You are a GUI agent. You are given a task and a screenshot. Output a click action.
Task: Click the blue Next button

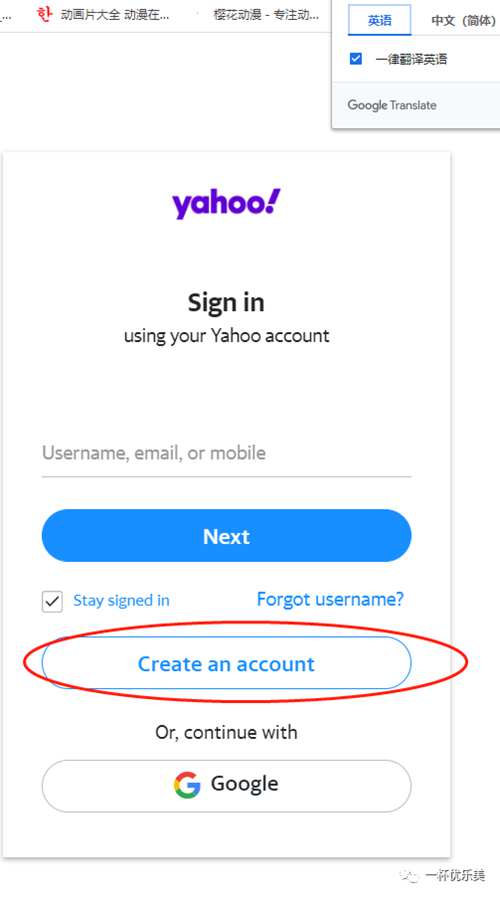tap(227, 536)
